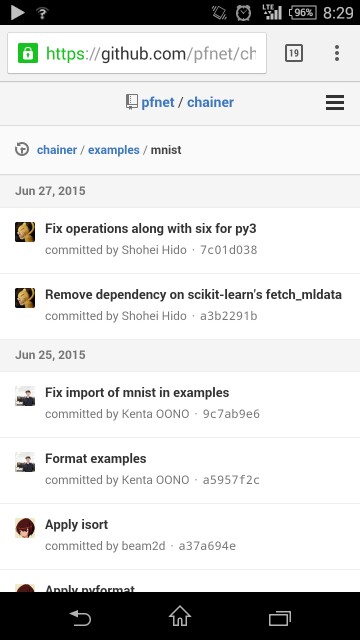Open the "Format examples" commit

(x=96, y=459)
